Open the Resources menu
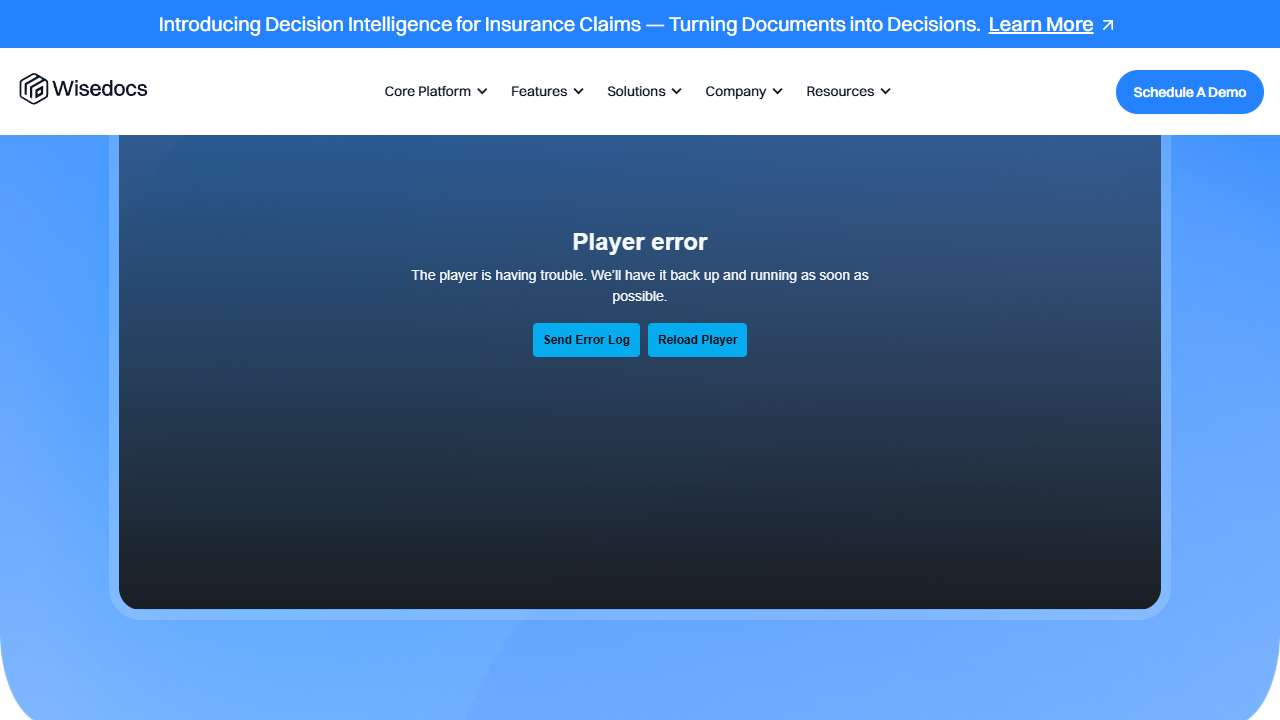 (840, 91)
